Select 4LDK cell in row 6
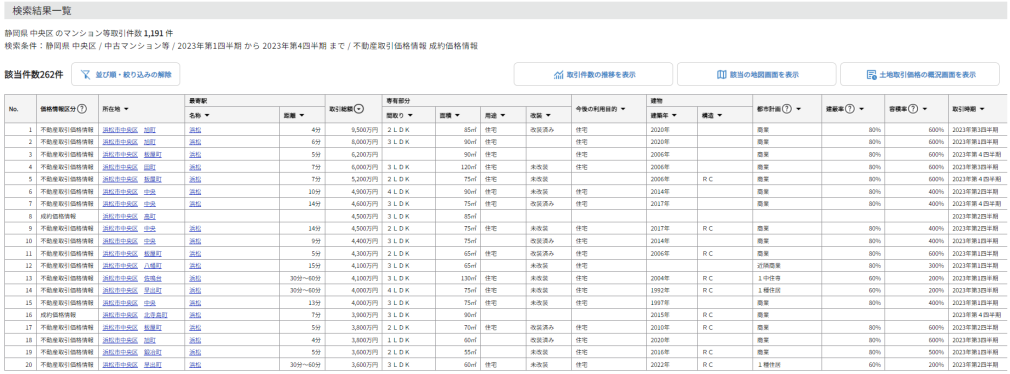1010x374 pixels. [408, 192]
